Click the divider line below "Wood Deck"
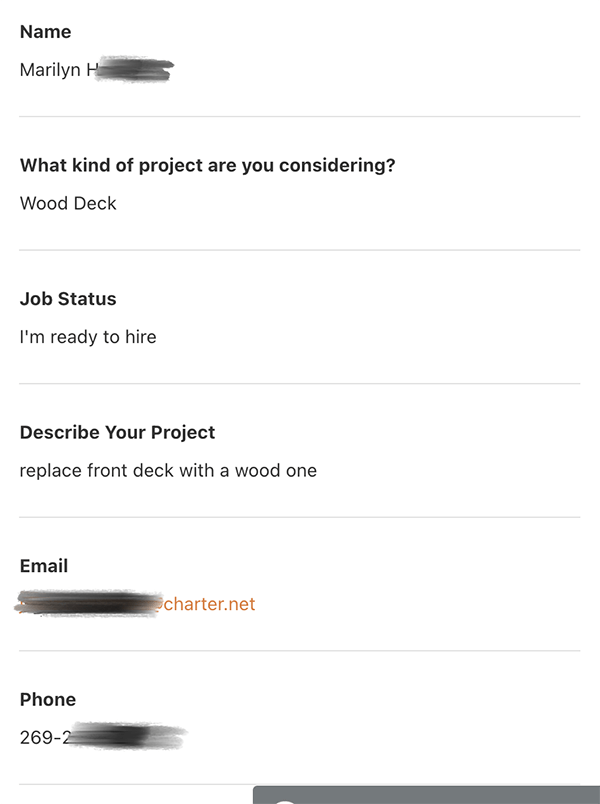The width and height of the screenshot is (600, 804). [300, 250]
